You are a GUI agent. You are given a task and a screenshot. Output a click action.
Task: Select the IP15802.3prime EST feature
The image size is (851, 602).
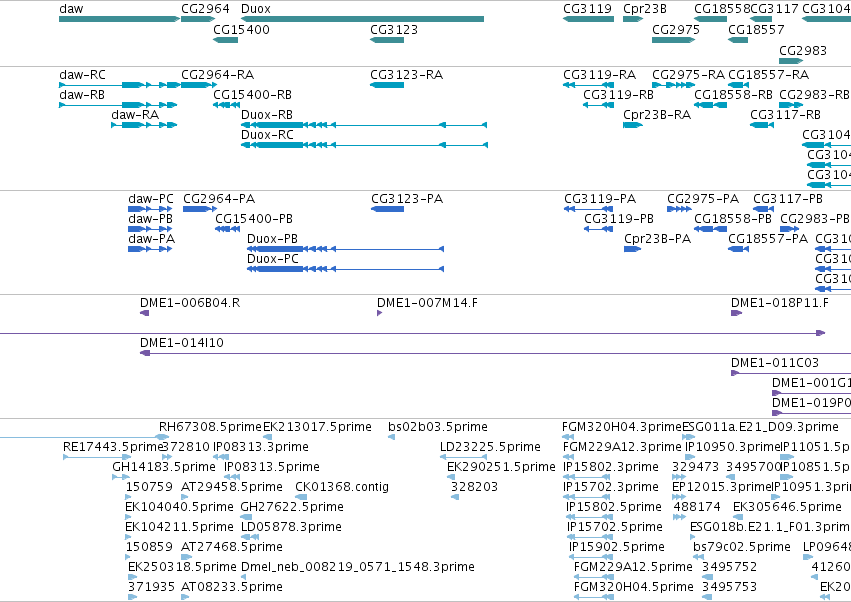(588, 477)
